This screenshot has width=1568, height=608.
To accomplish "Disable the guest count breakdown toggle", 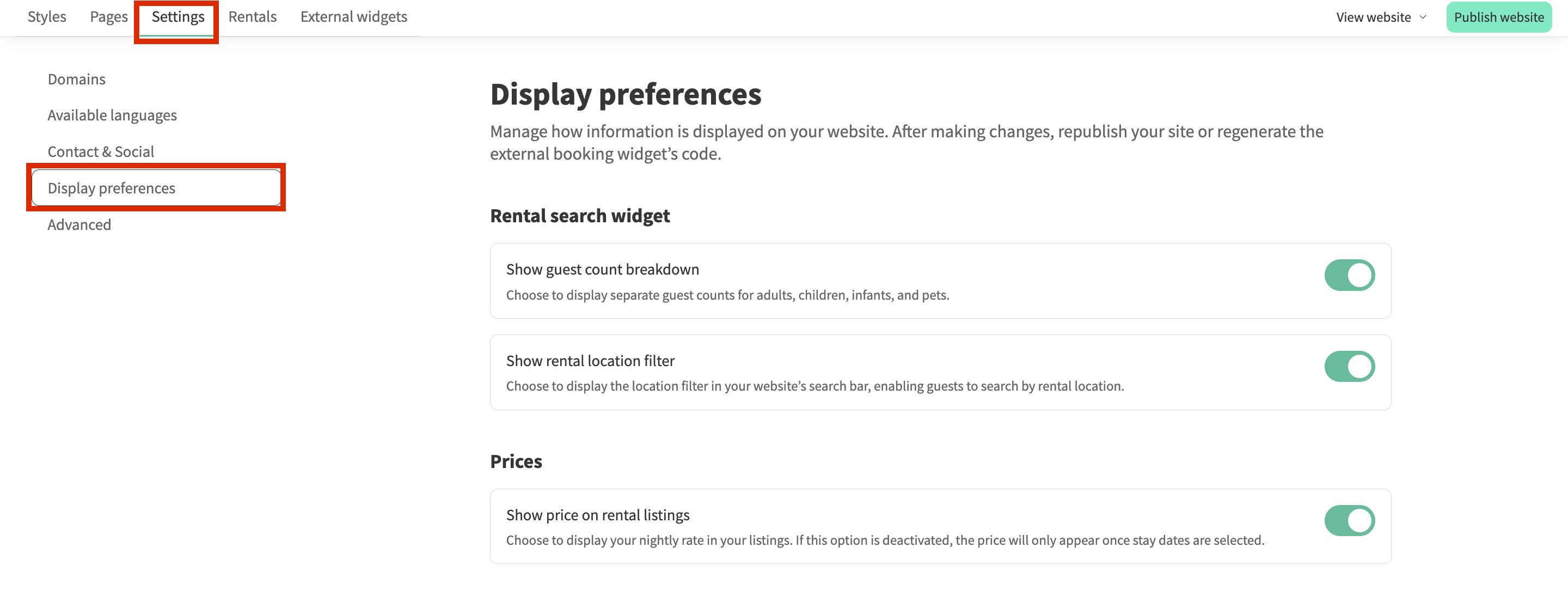I will [x=1349, y=275].
